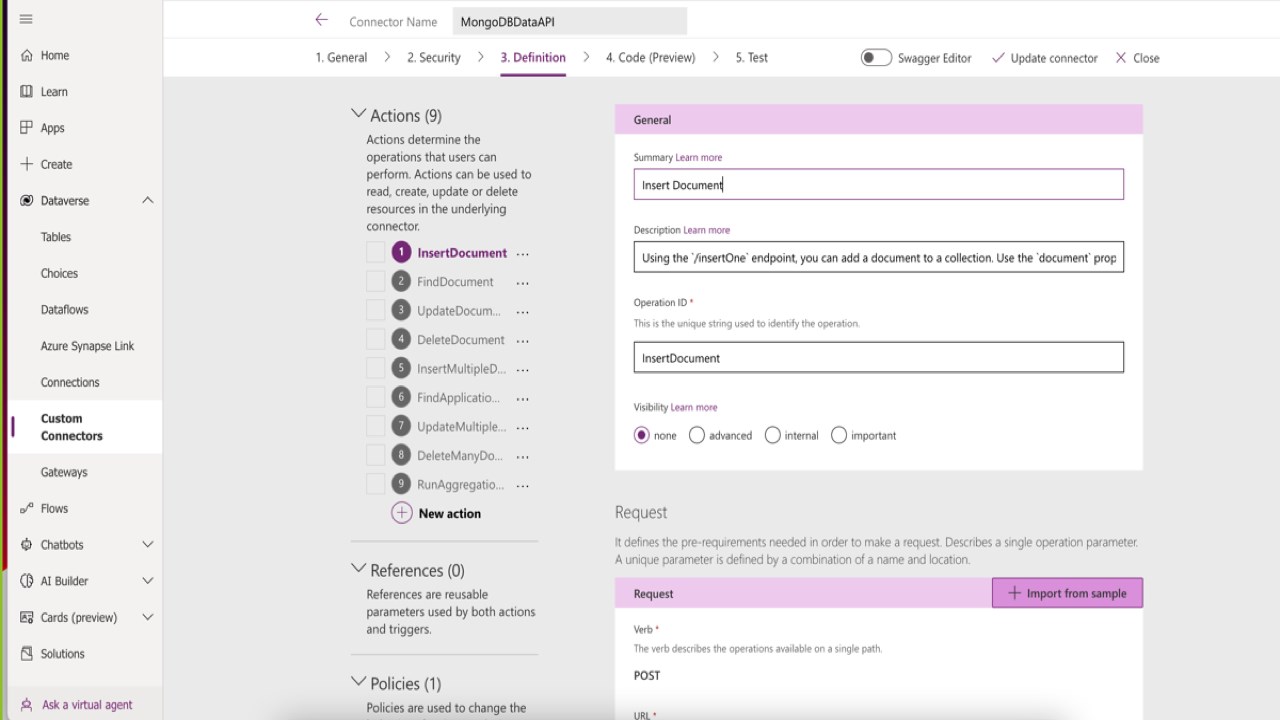Go to the 5. Test step
This screenshot has width=1280, height=720.
[x=752, y=58]
